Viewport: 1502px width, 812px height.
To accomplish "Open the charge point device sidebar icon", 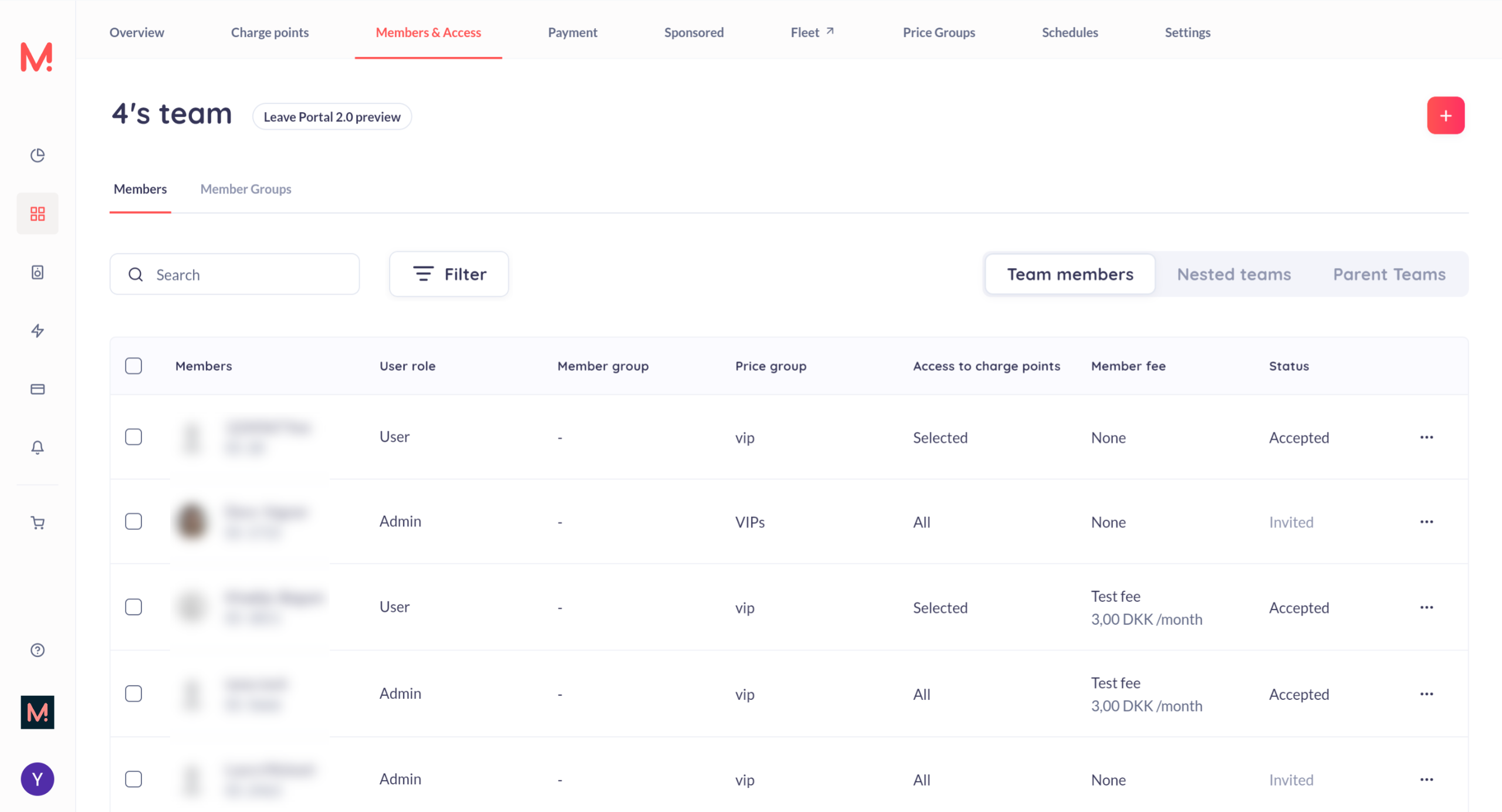I will point(38,272).
